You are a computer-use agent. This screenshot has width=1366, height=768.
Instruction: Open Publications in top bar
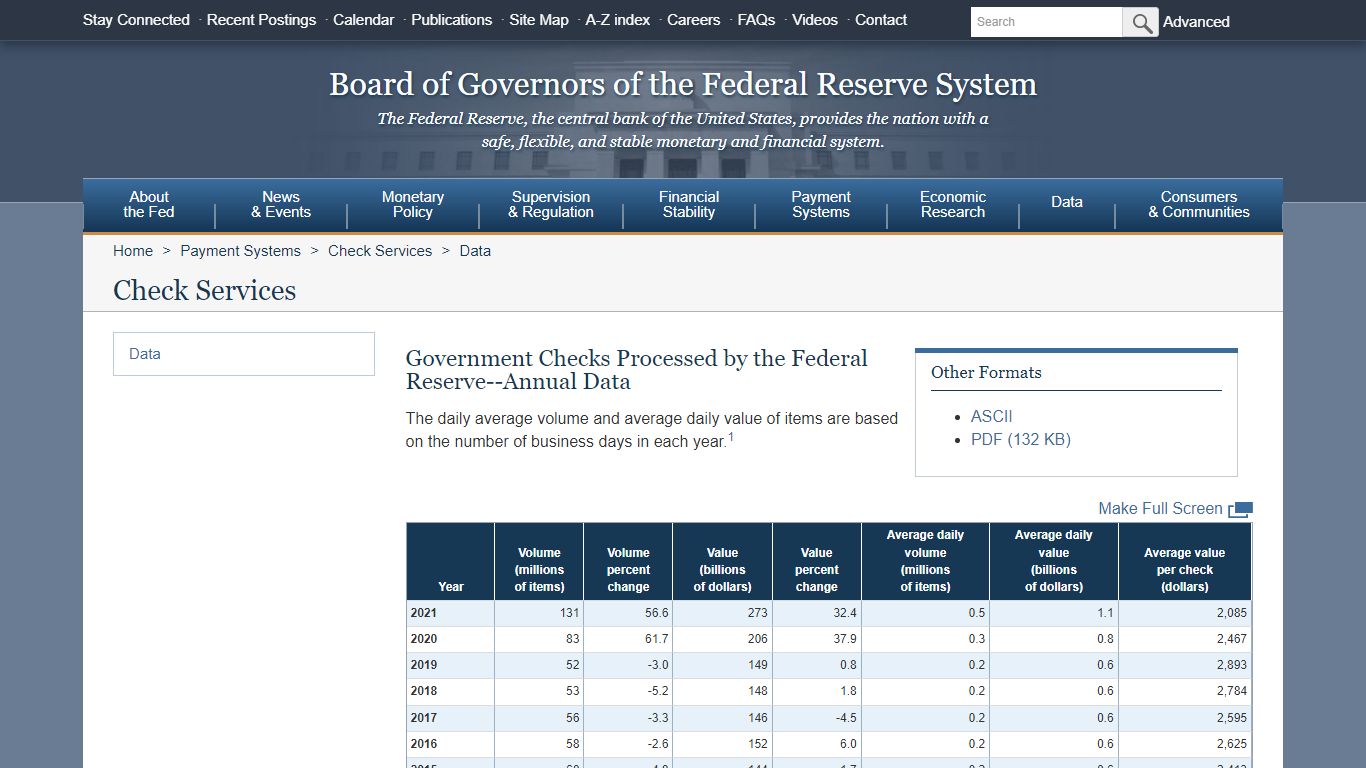tap(451, 20)
